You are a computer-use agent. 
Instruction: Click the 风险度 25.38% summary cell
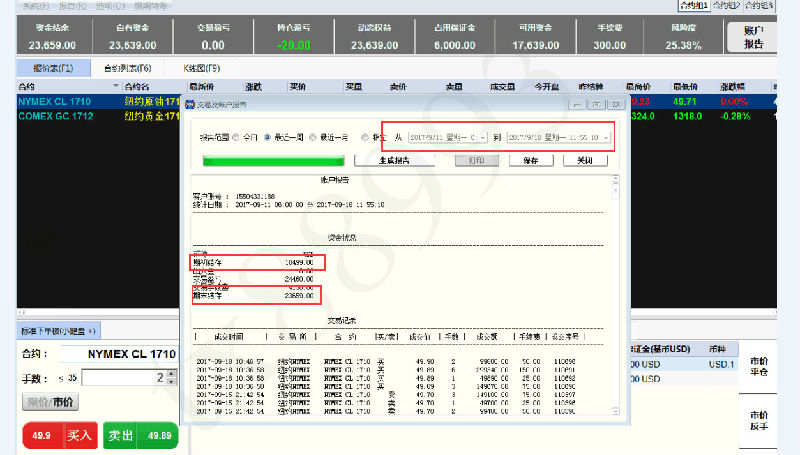coord(683,36)
